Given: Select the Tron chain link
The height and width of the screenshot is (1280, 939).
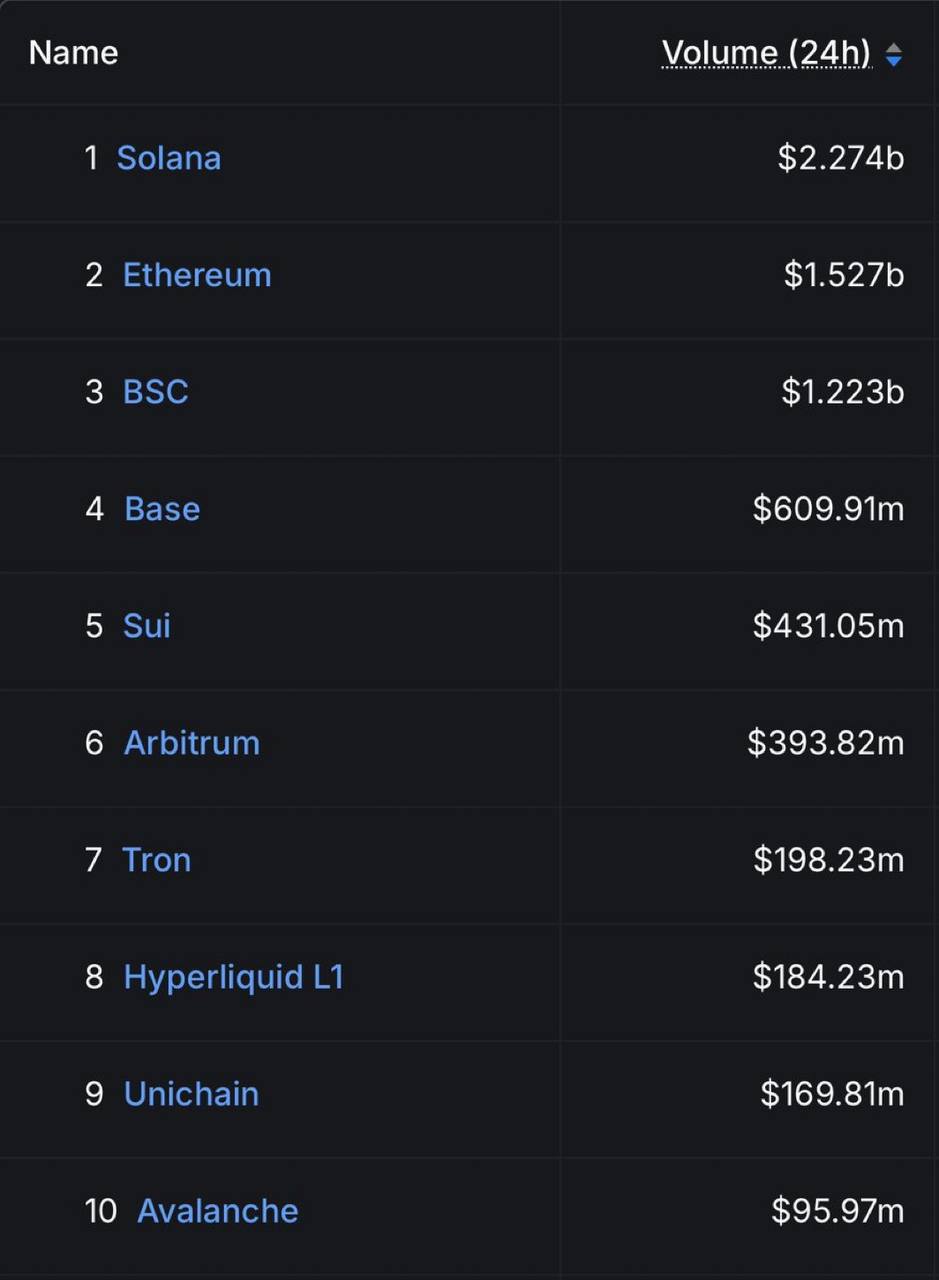Looking at the screenshot, I should [156, 860].
